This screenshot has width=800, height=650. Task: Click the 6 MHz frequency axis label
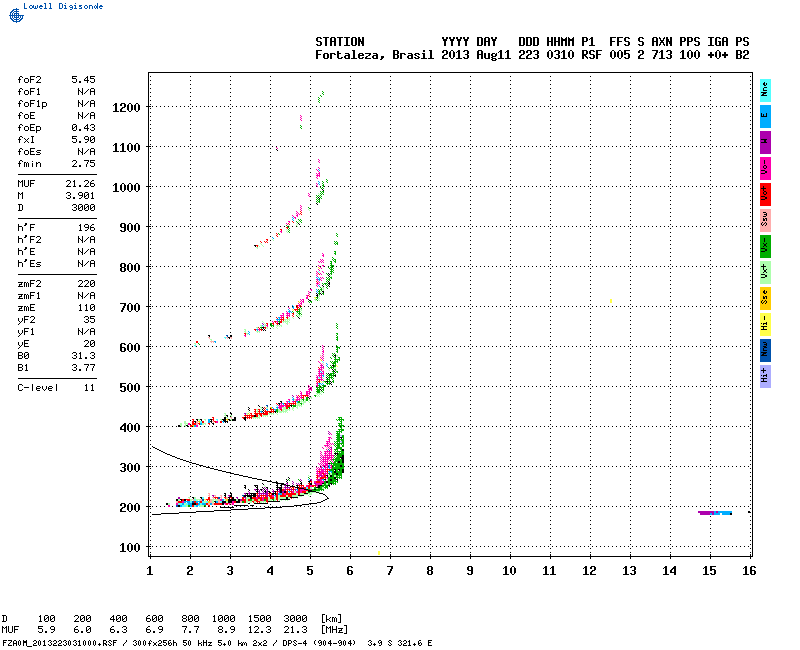point(350,571)
